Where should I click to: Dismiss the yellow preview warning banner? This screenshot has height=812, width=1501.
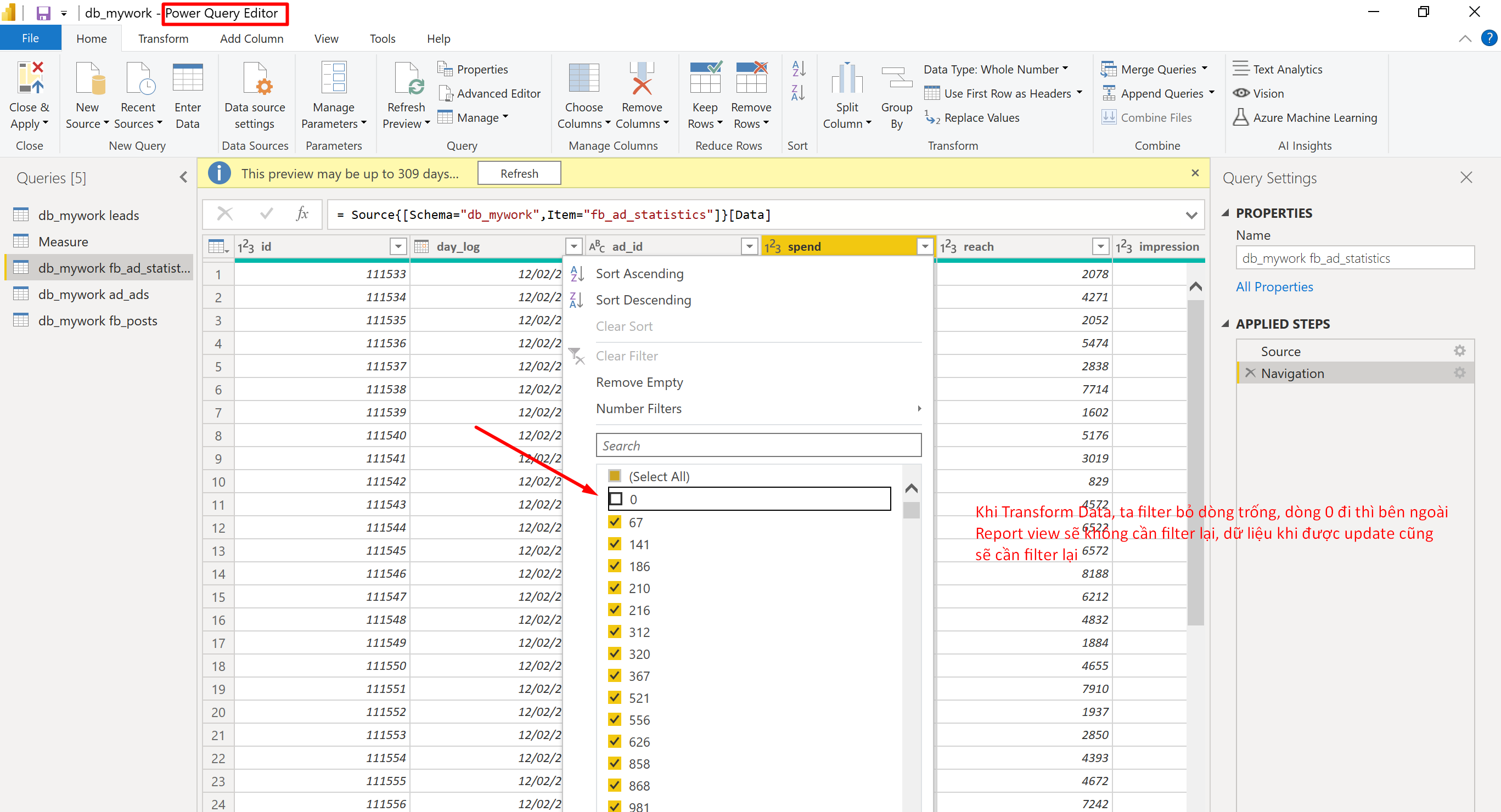(1195, 172)
